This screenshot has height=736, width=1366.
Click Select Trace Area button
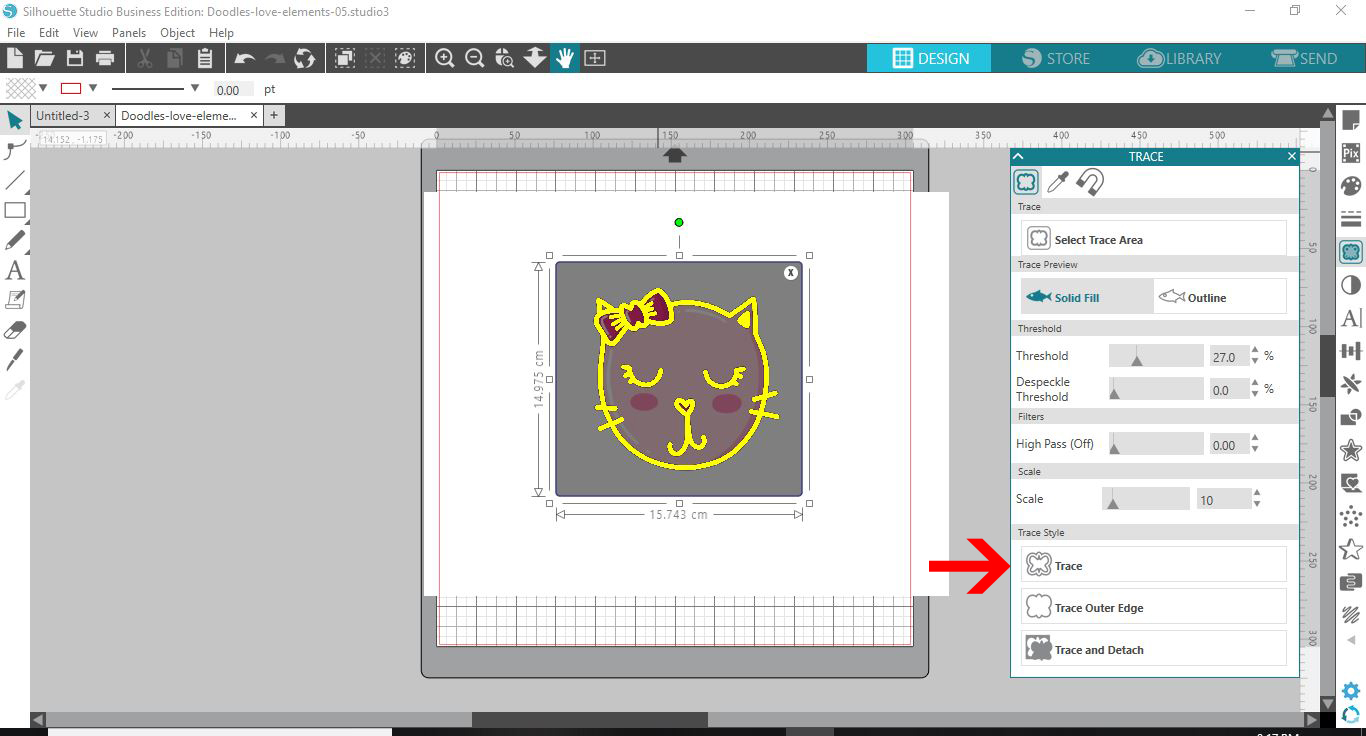coord(1154,239)
